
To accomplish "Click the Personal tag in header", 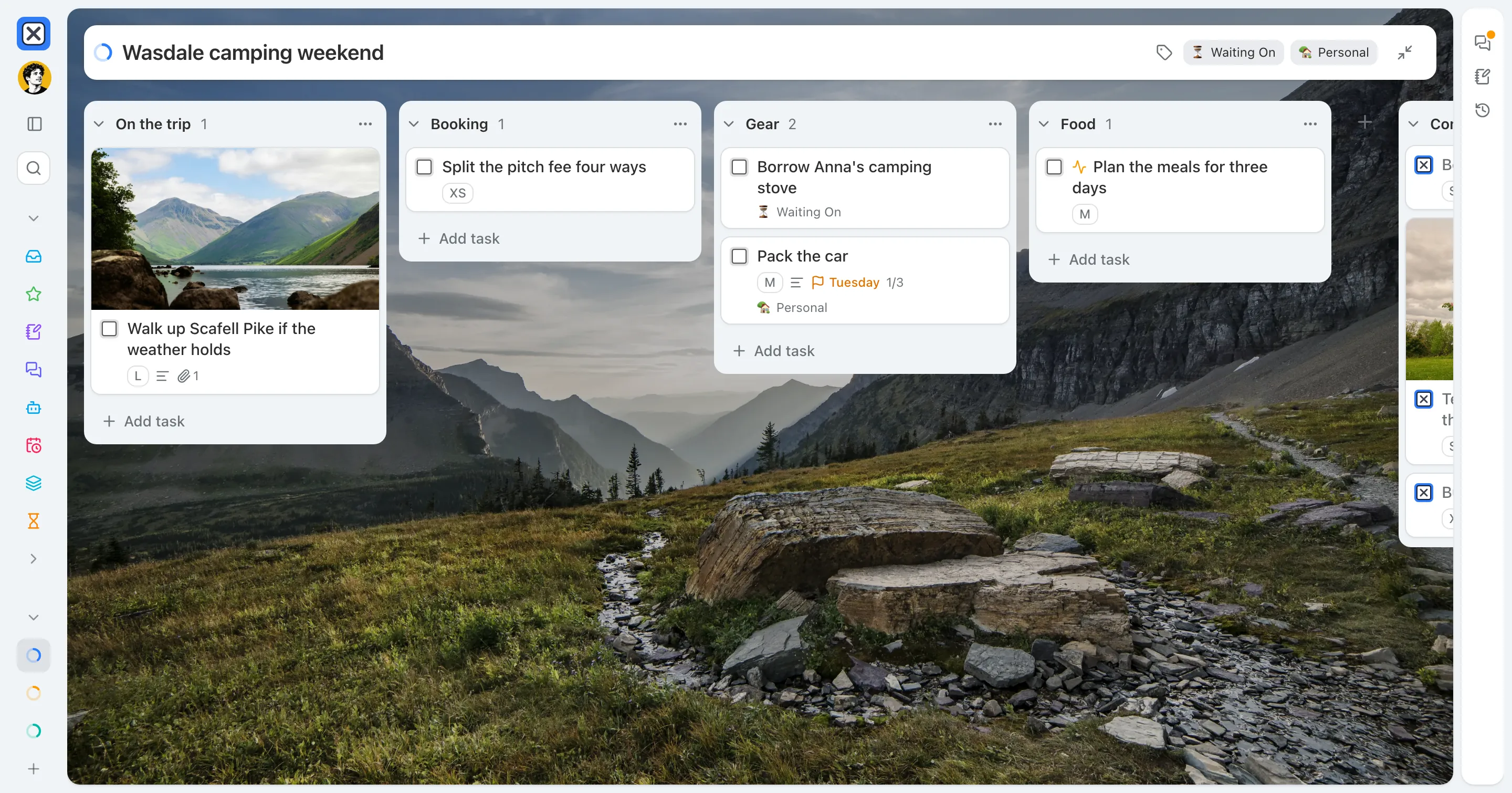I will tap(1333, 52).
